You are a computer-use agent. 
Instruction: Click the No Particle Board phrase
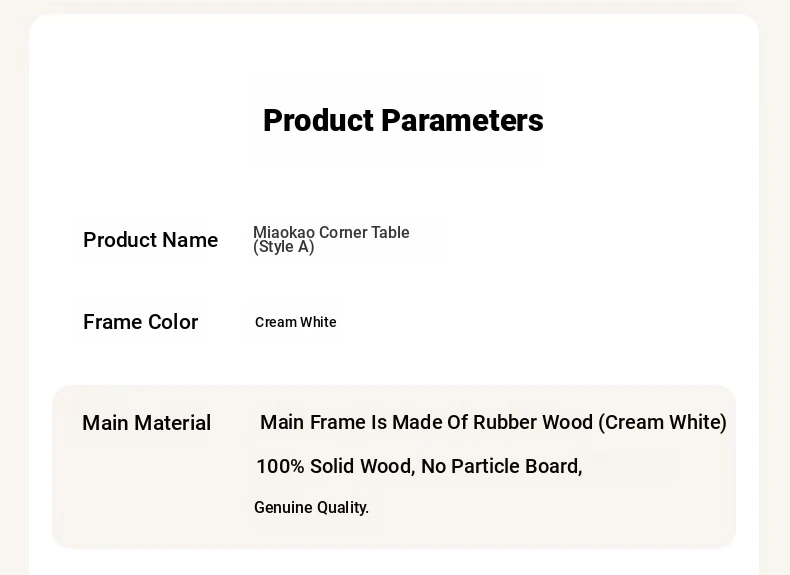coord(501,467)
